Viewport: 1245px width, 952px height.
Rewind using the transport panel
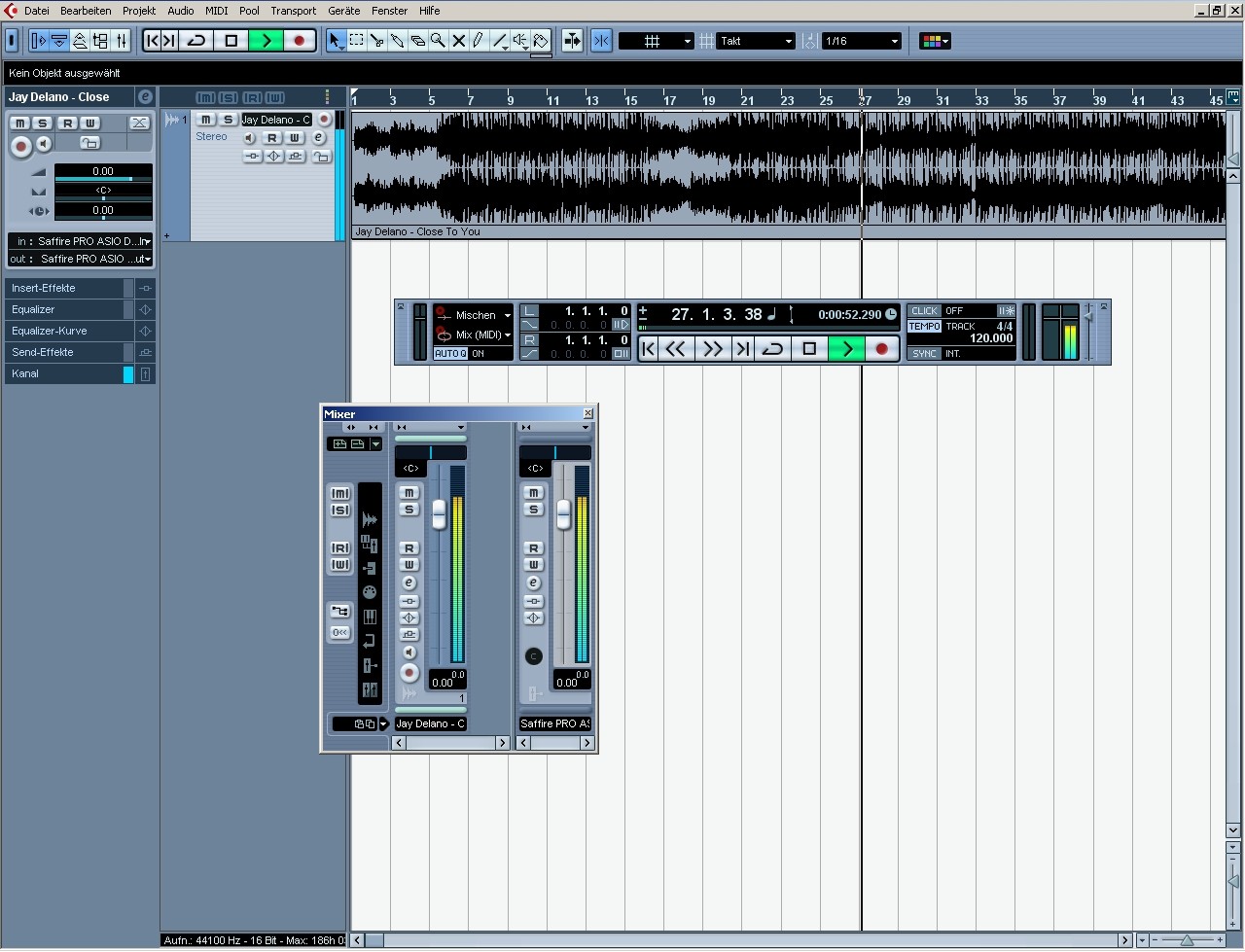point(676,348)
